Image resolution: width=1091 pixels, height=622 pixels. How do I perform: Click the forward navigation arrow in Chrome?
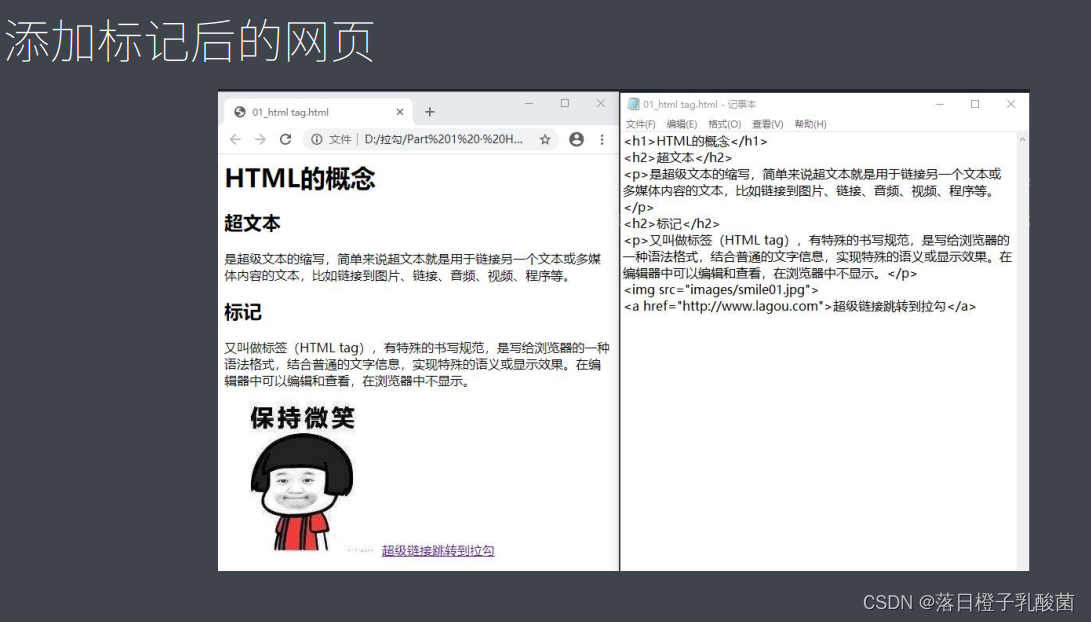(x=260, y=140)
